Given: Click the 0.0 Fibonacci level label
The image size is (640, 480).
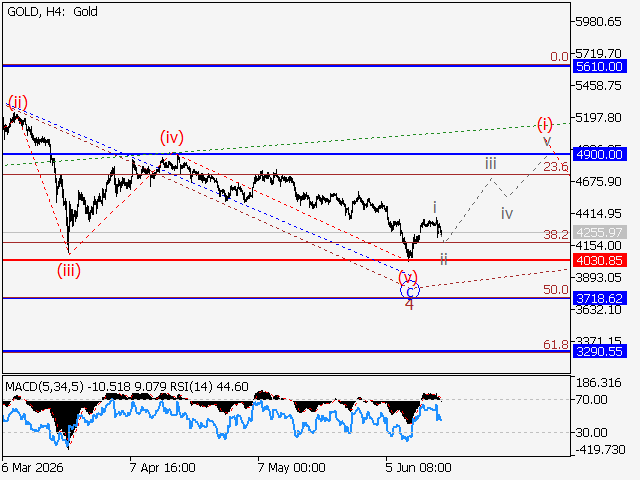Looking at the screenshot, I should click(x=559, y=56).
